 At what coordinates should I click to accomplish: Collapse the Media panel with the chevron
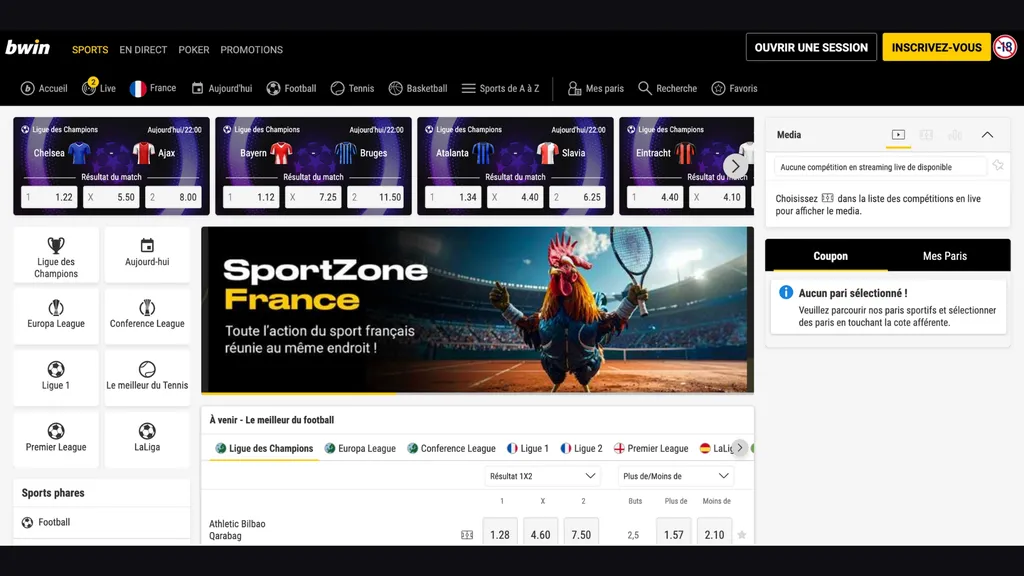[x=988, y=134]
